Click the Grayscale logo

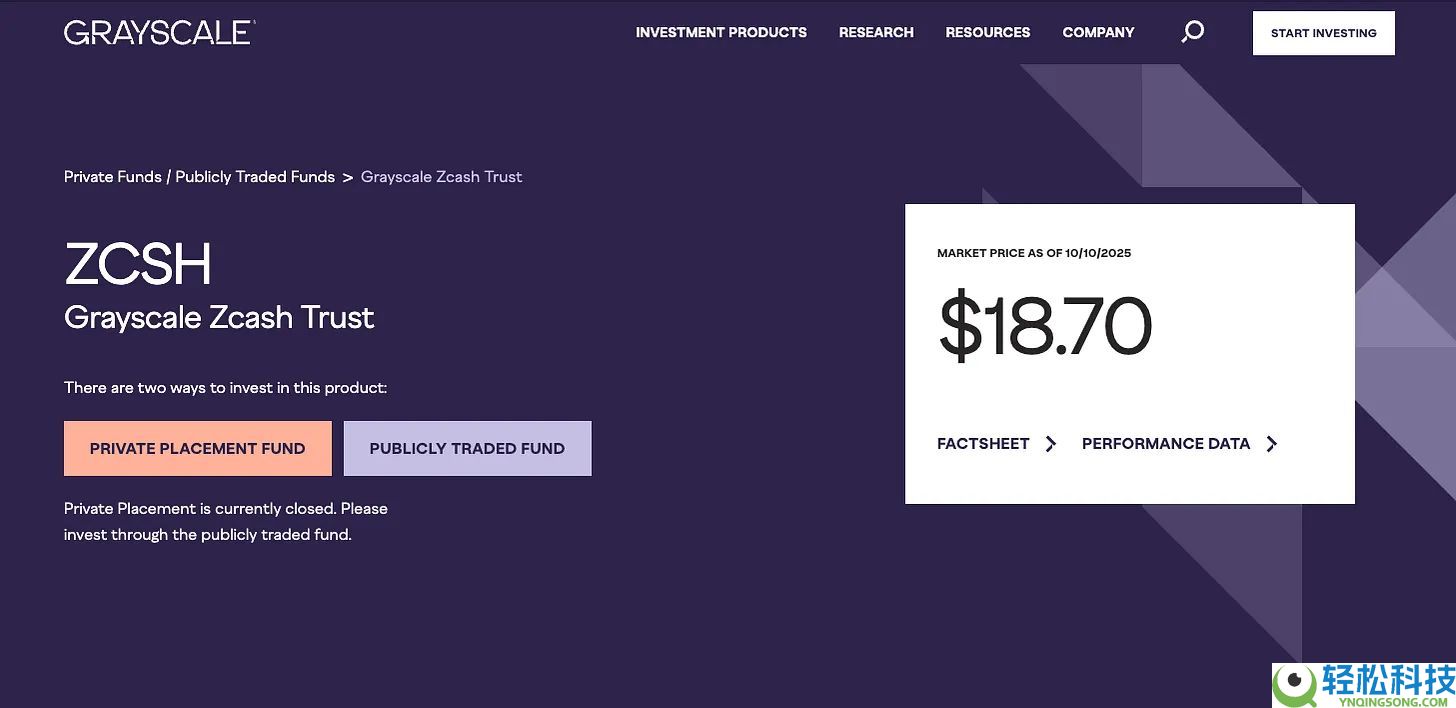click(160, 32)
